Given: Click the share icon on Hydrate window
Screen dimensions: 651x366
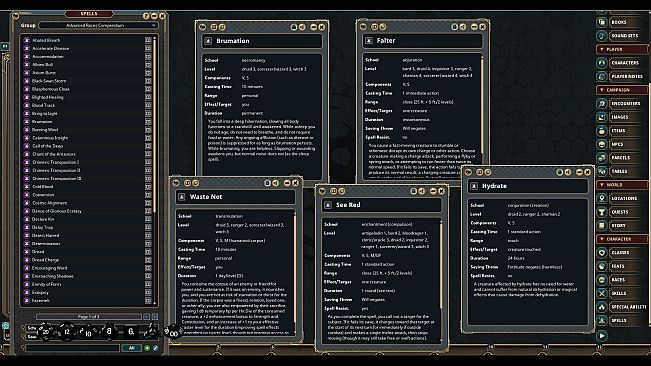Looking at the screenshot, I should coord(568,172).
